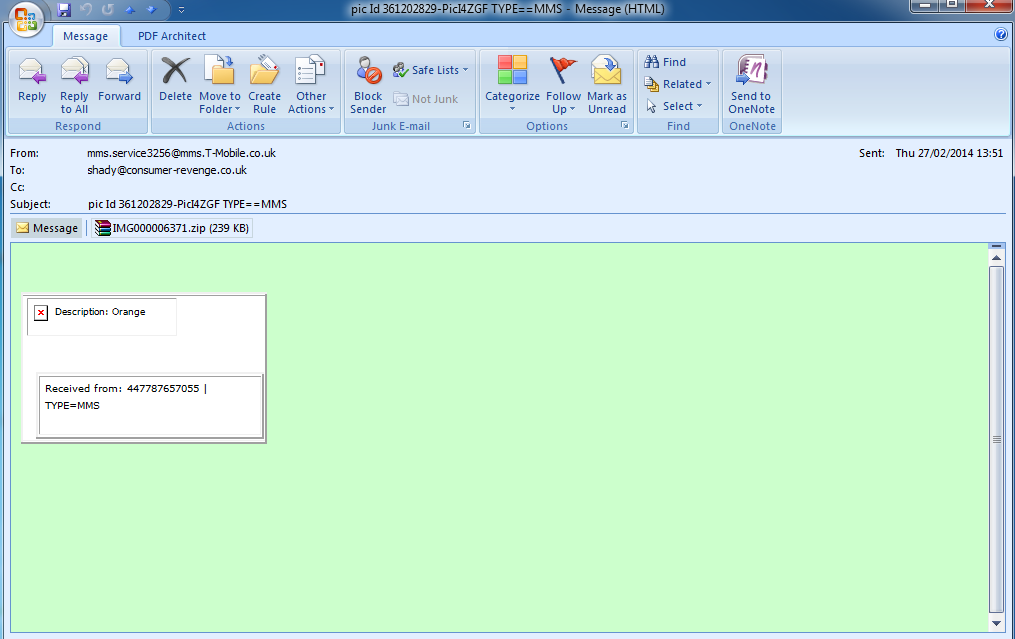Forward this message
The image size is (1015, 639).
[x=119, y=72]
